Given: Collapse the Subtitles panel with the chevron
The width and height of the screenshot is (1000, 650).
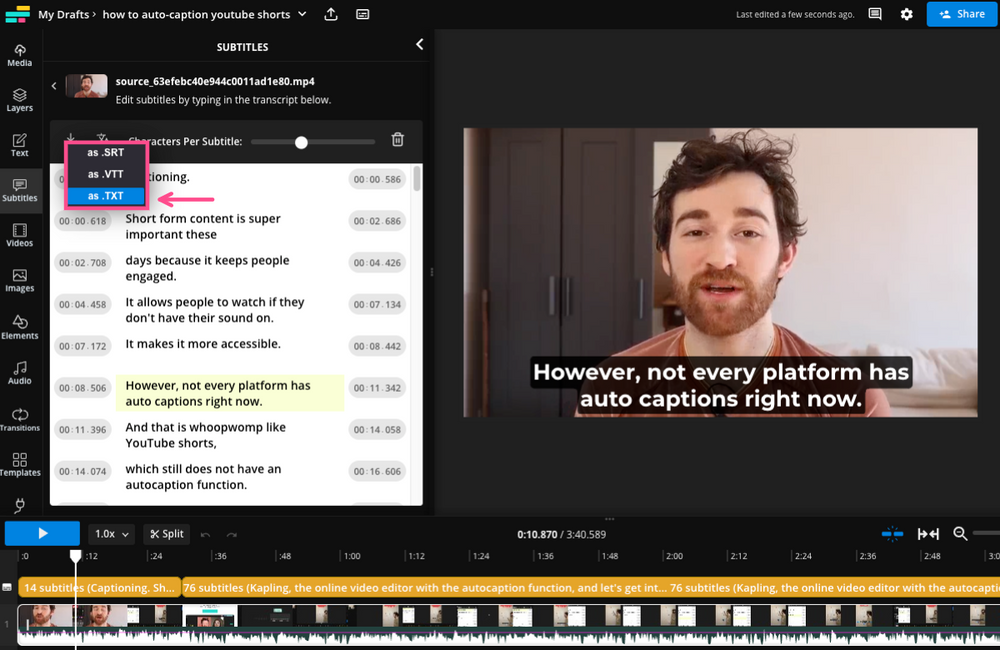Looking at the screenshot, I should click(419, 44).
